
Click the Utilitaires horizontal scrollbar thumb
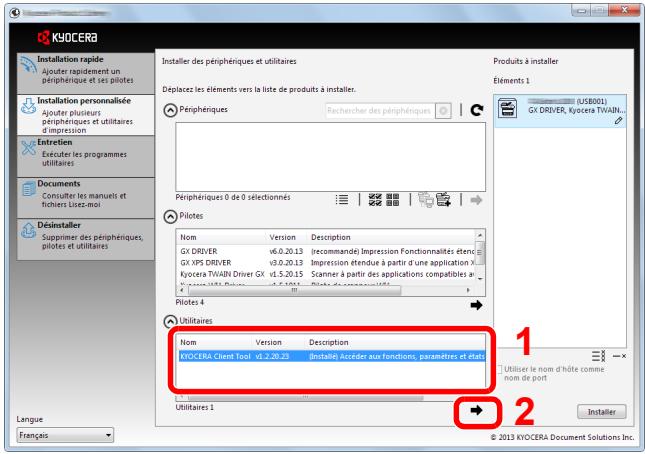point(306,397)
